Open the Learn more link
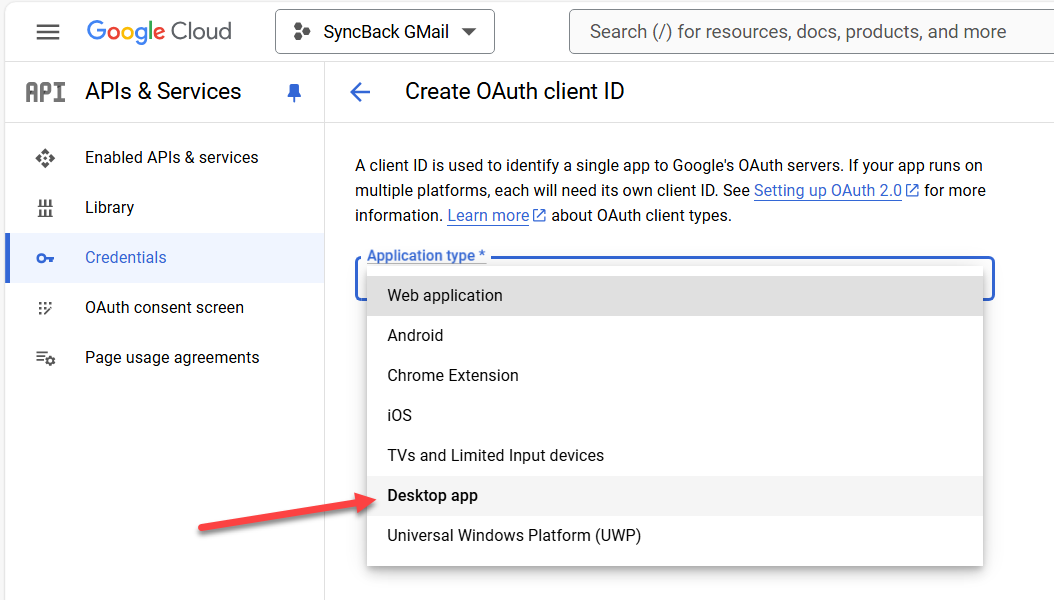Image resolution: width=1054 pixels, height=600 pixels. point(489,216)
